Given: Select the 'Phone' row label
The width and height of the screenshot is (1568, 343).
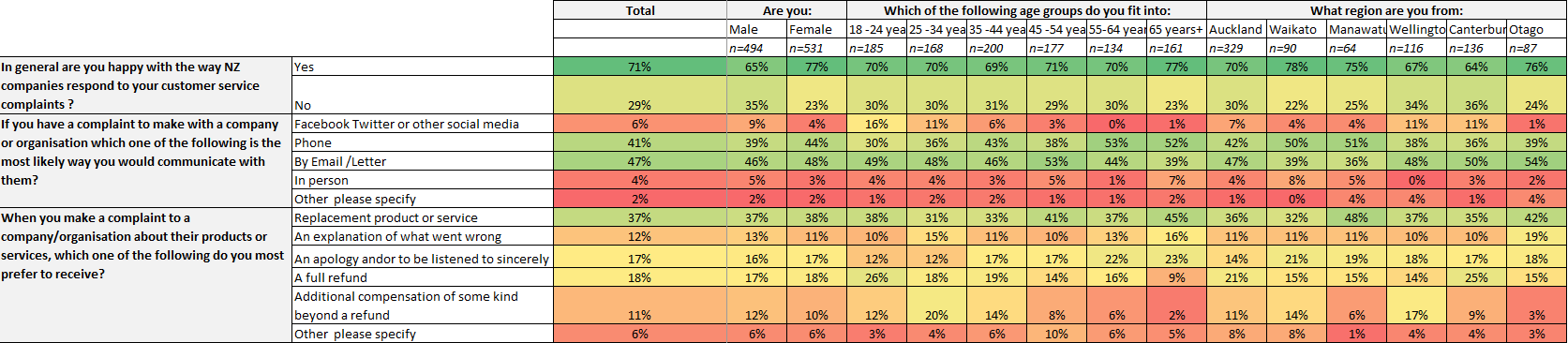Looking at the screenshot, I should 422,142.
